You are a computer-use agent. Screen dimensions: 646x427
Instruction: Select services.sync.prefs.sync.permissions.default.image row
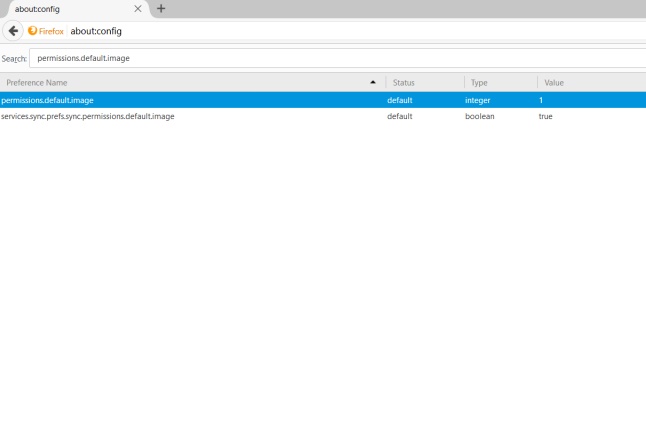(x=323, y=116)
